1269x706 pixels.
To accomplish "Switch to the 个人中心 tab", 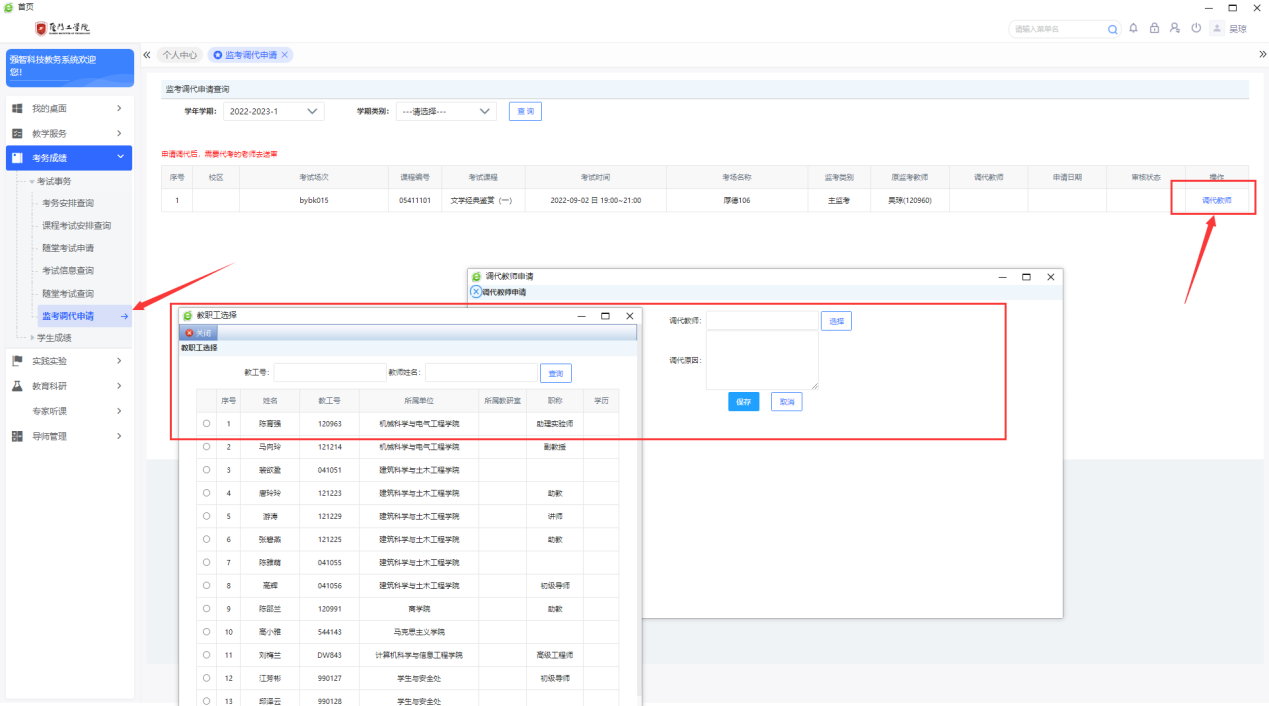I will tap(179, 55).
